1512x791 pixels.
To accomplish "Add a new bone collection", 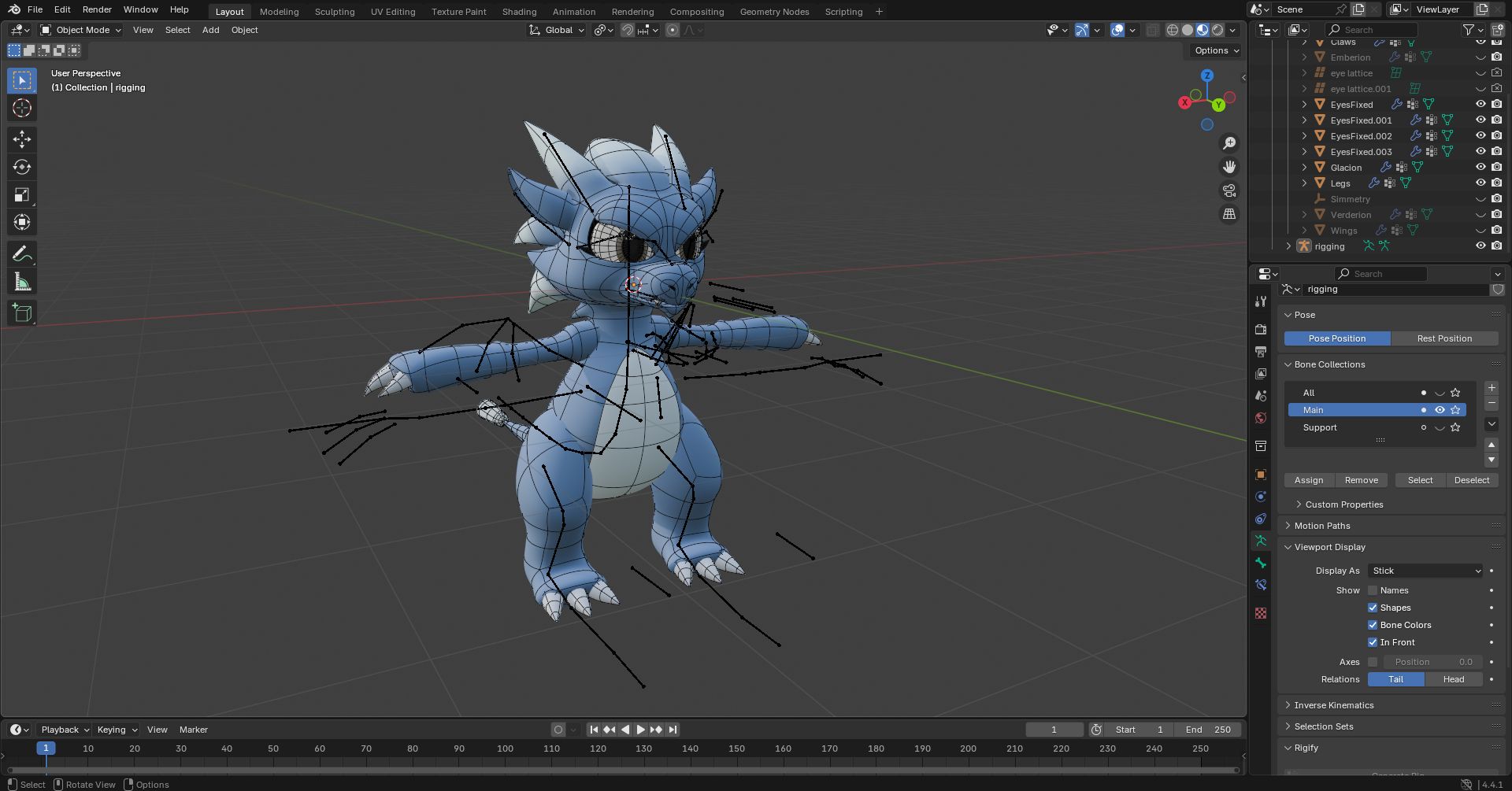I will [x=1492, y=388].
